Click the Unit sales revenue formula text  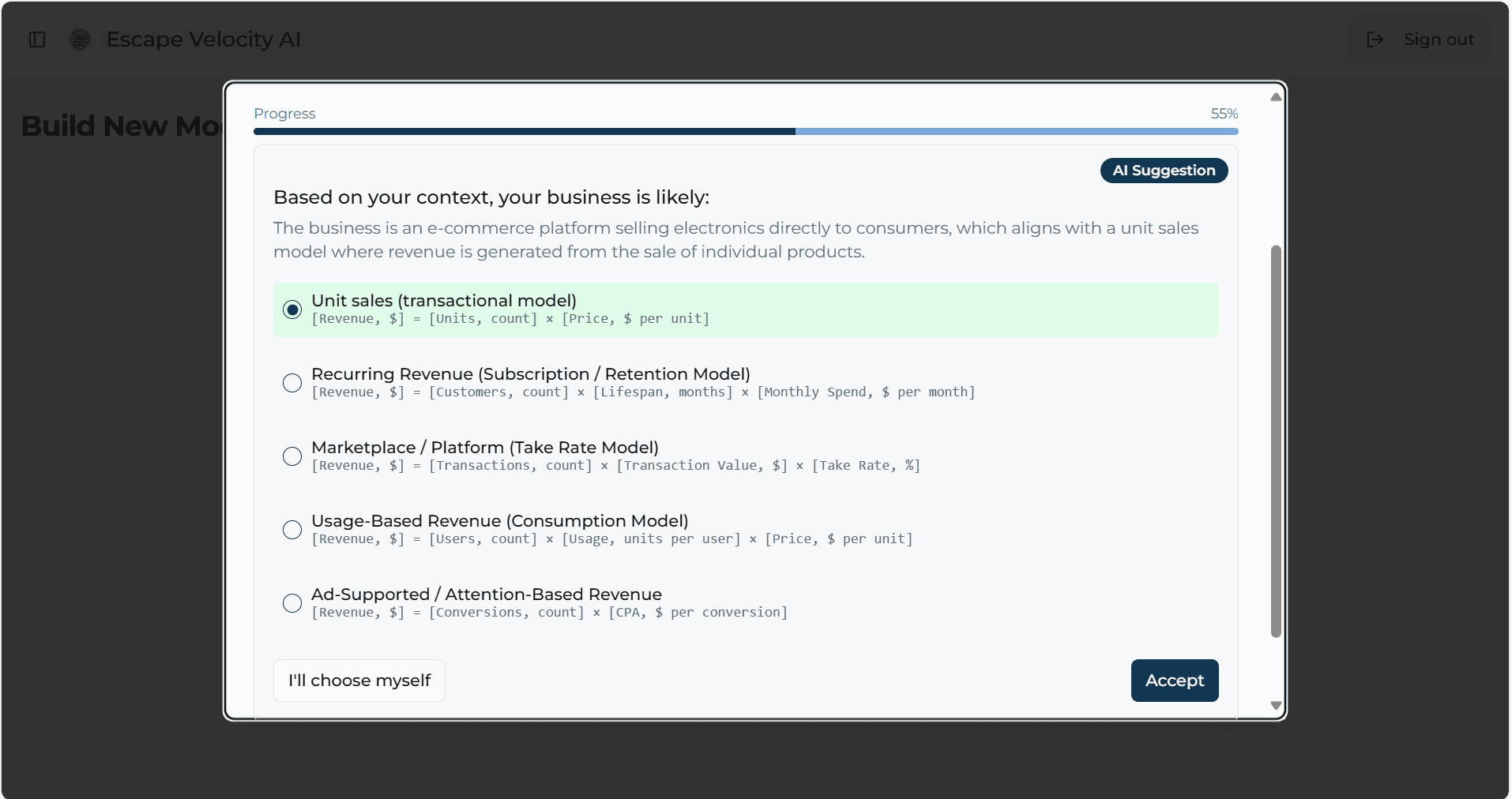(x=510, y=319)
